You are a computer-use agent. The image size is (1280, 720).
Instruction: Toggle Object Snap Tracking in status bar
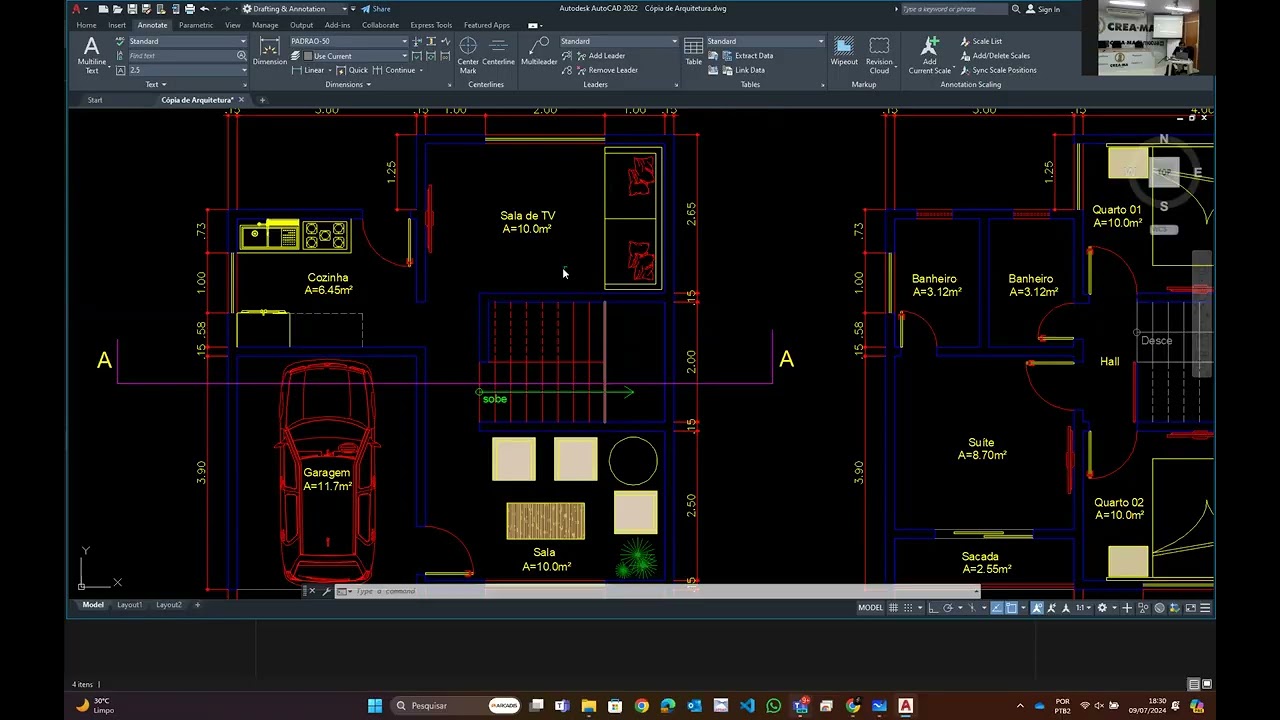(x=997, y=608)
